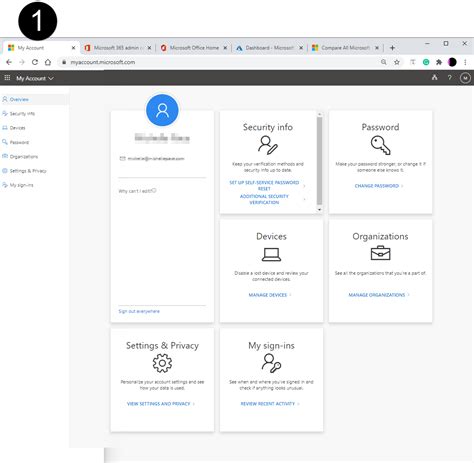Select Devices in the left sidebar
The width and height of the screenshot is (474, 463).
(x=34, y=128)
